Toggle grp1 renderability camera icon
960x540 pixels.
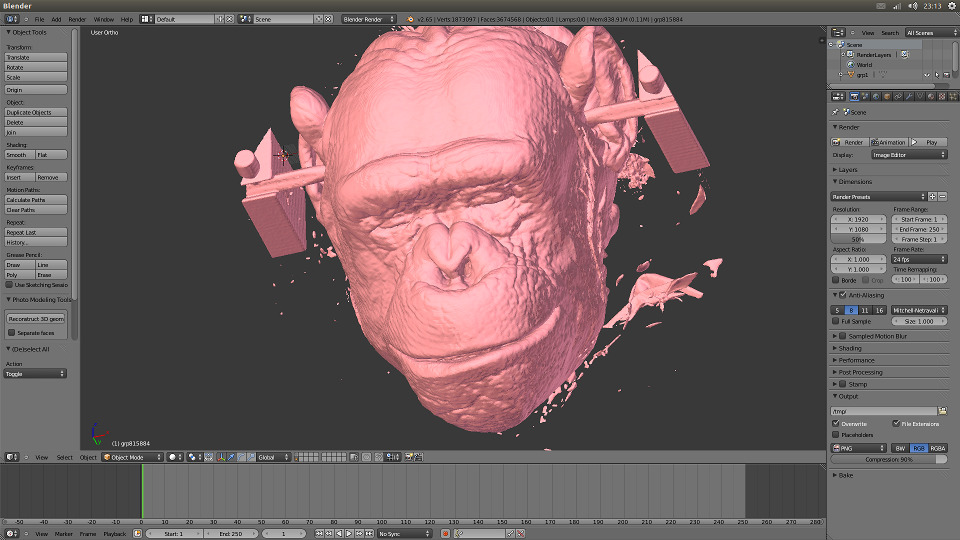947,75
